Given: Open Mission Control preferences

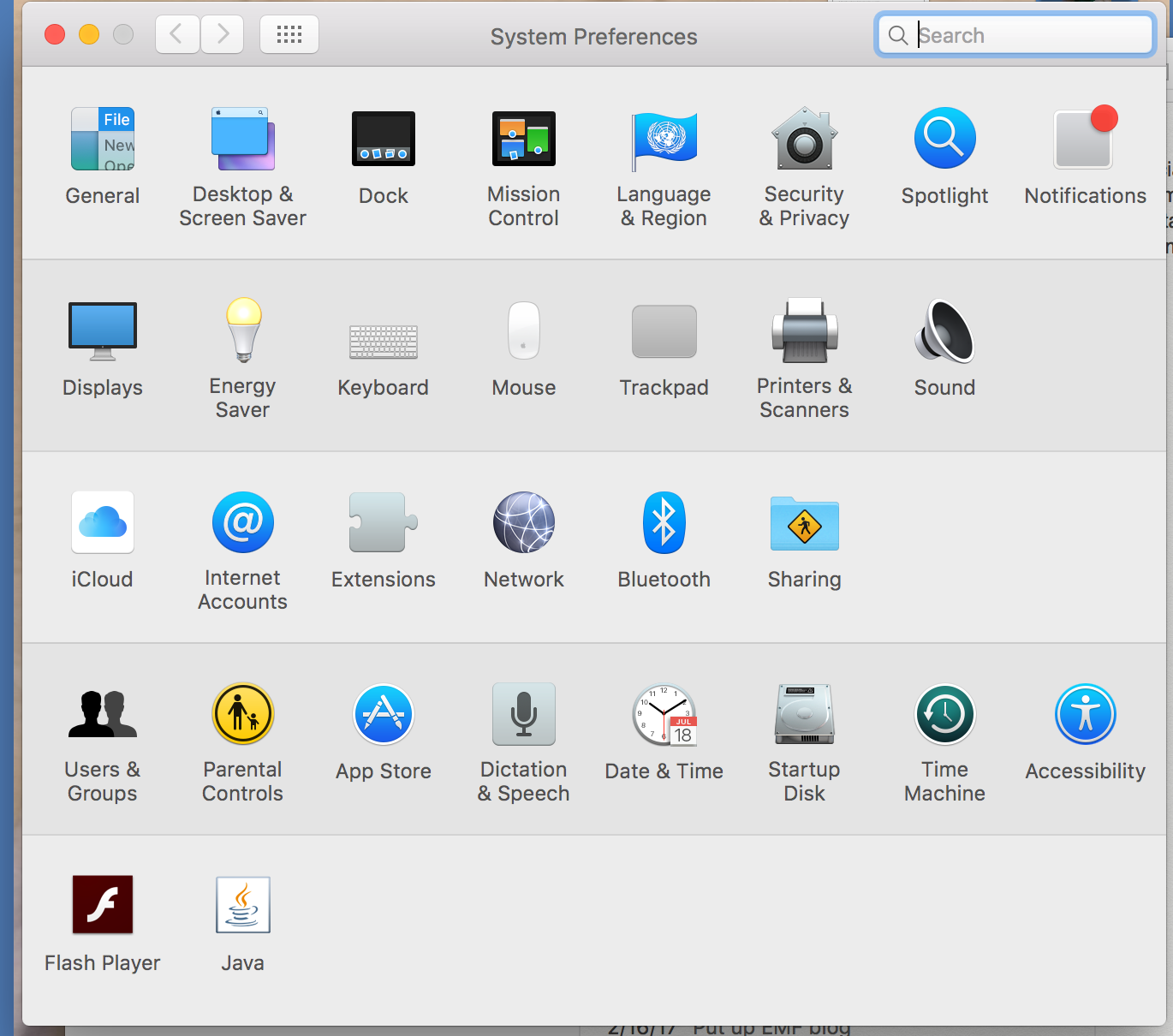Looking at the screenshot, I should (x=524, y=139).
